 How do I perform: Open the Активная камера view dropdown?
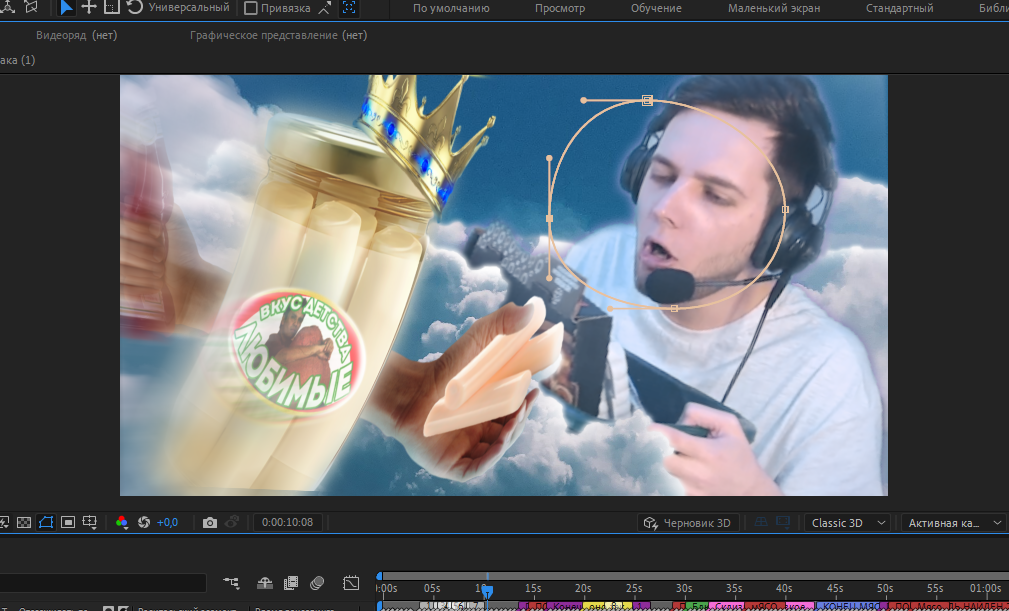coord(955,523)
